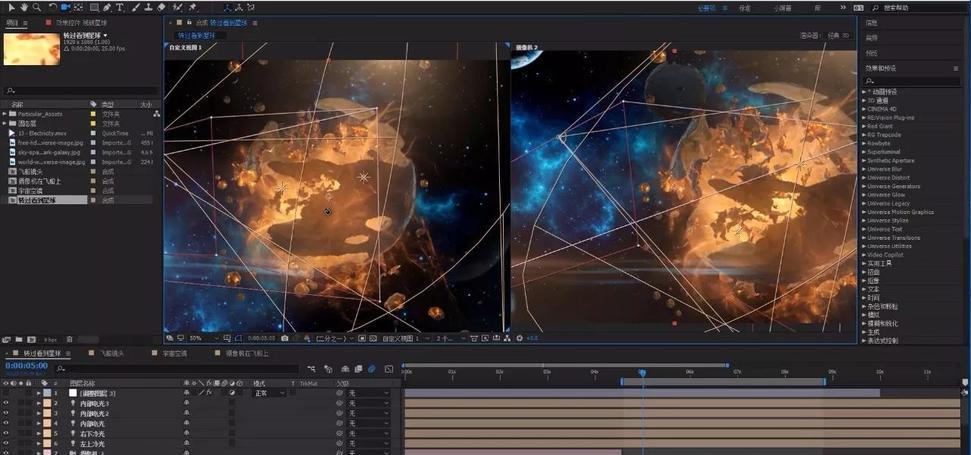Click the 0:00:05:00 current time display
The width and height of the screenshot is (971, 455).
(x=26, y=366)
